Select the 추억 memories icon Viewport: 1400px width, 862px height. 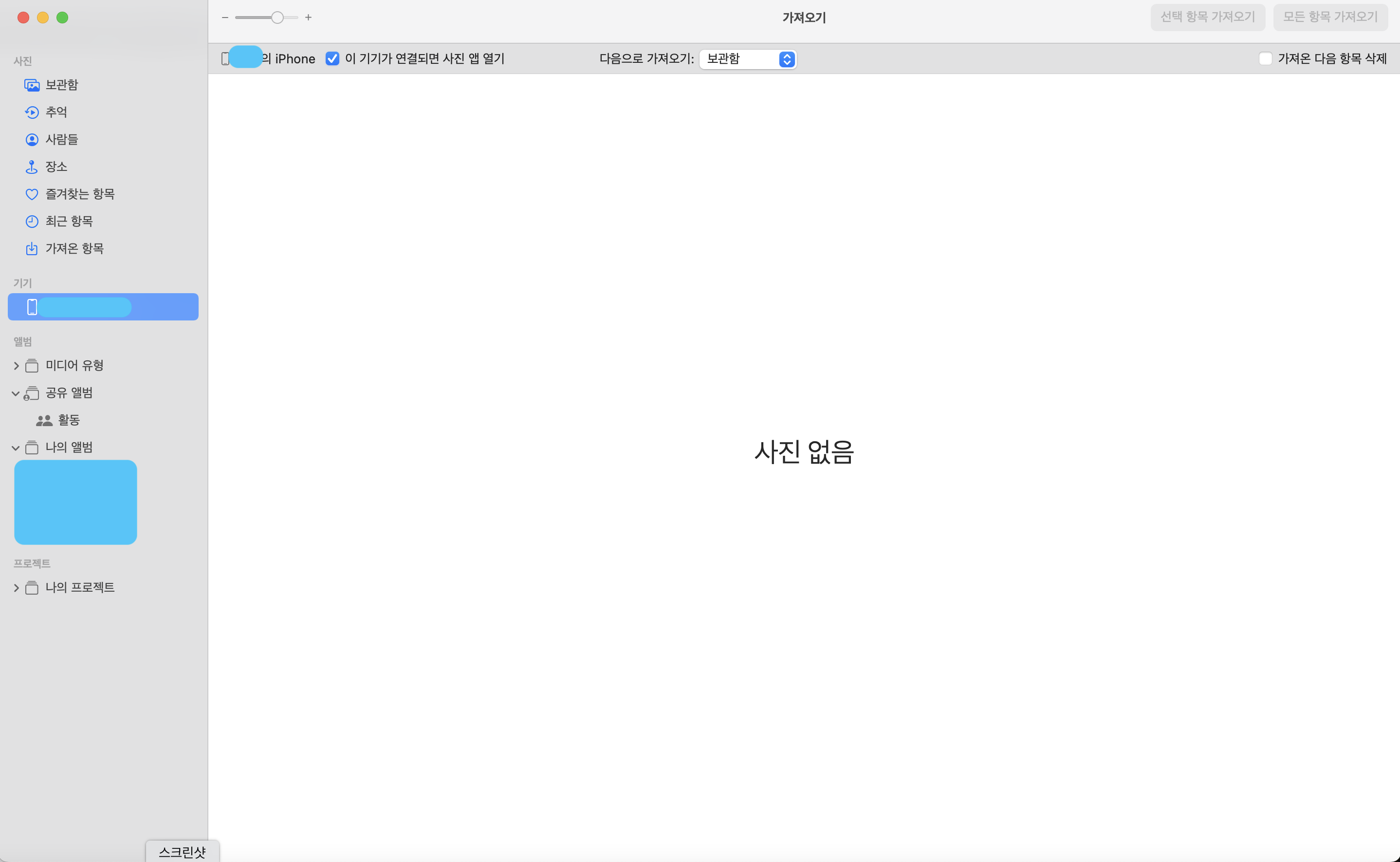pyautogui.click(x=32, y=112)
